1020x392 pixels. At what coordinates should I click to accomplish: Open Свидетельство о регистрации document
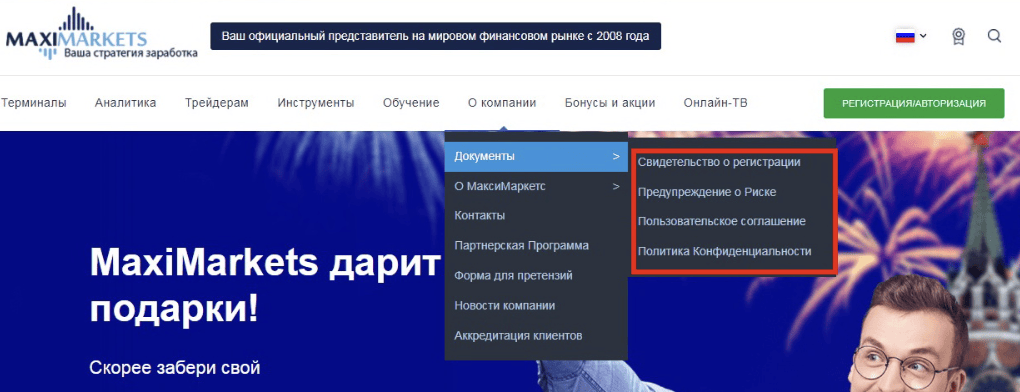tap(719, 162)
